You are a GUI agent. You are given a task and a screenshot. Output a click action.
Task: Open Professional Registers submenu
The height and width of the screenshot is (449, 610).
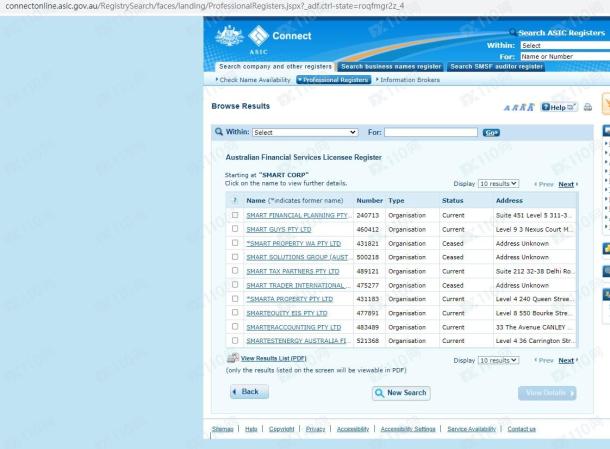[334, 80]
